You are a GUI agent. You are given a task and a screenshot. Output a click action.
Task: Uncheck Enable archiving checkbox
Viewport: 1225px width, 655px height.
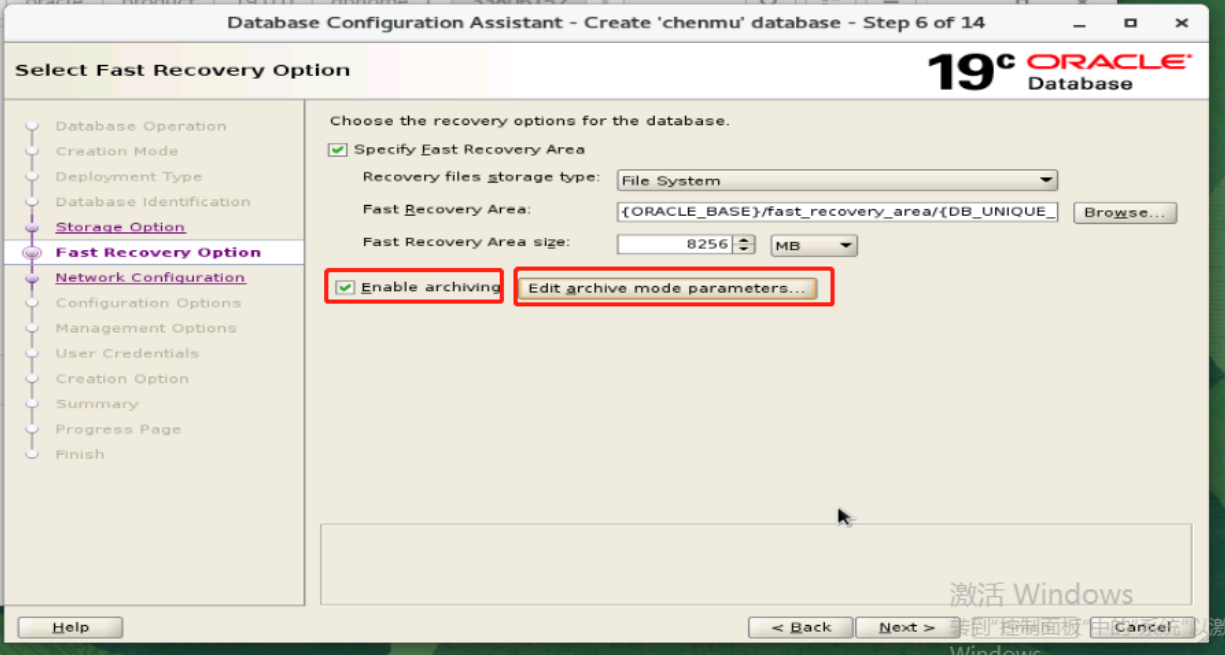coord(345,288)
